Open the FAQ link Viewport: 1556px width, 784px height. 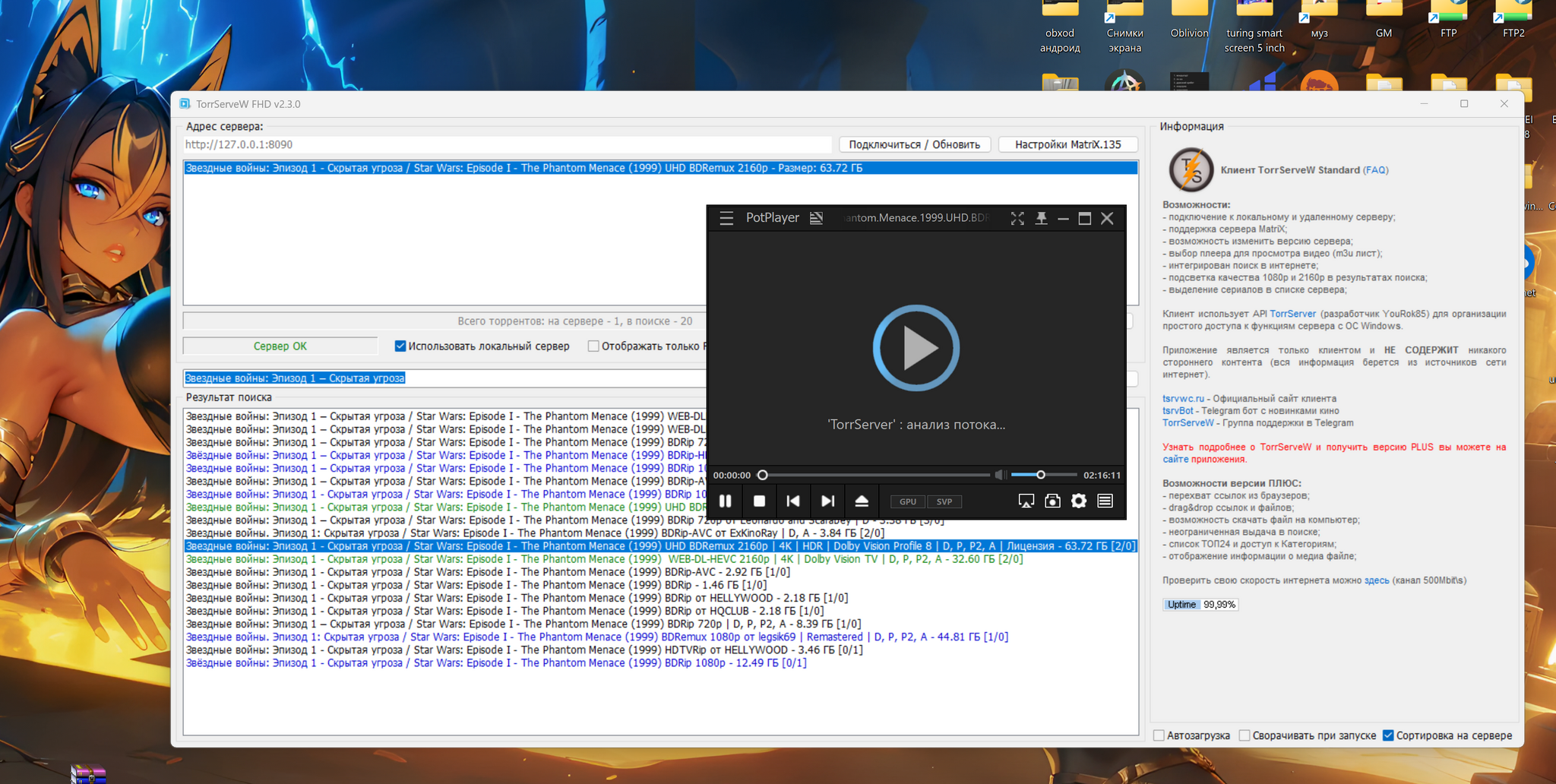[x=1376, y=170]
